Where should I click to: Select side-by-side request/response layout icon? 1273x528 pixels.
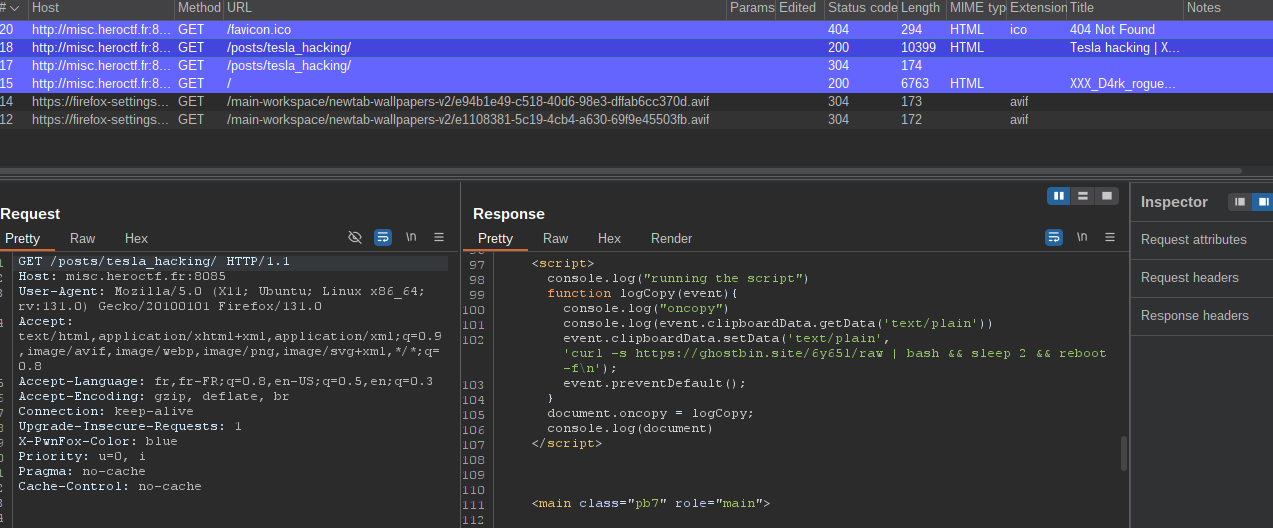click(x=1059, y=196)
